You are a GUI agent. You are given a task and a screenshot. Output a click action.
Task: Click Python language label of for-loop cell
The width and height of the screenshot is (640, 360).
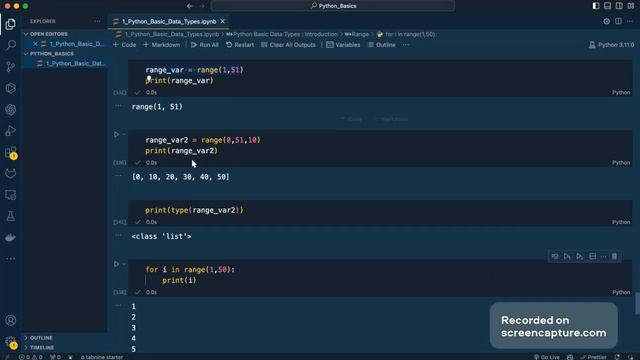tap(621, 292)
